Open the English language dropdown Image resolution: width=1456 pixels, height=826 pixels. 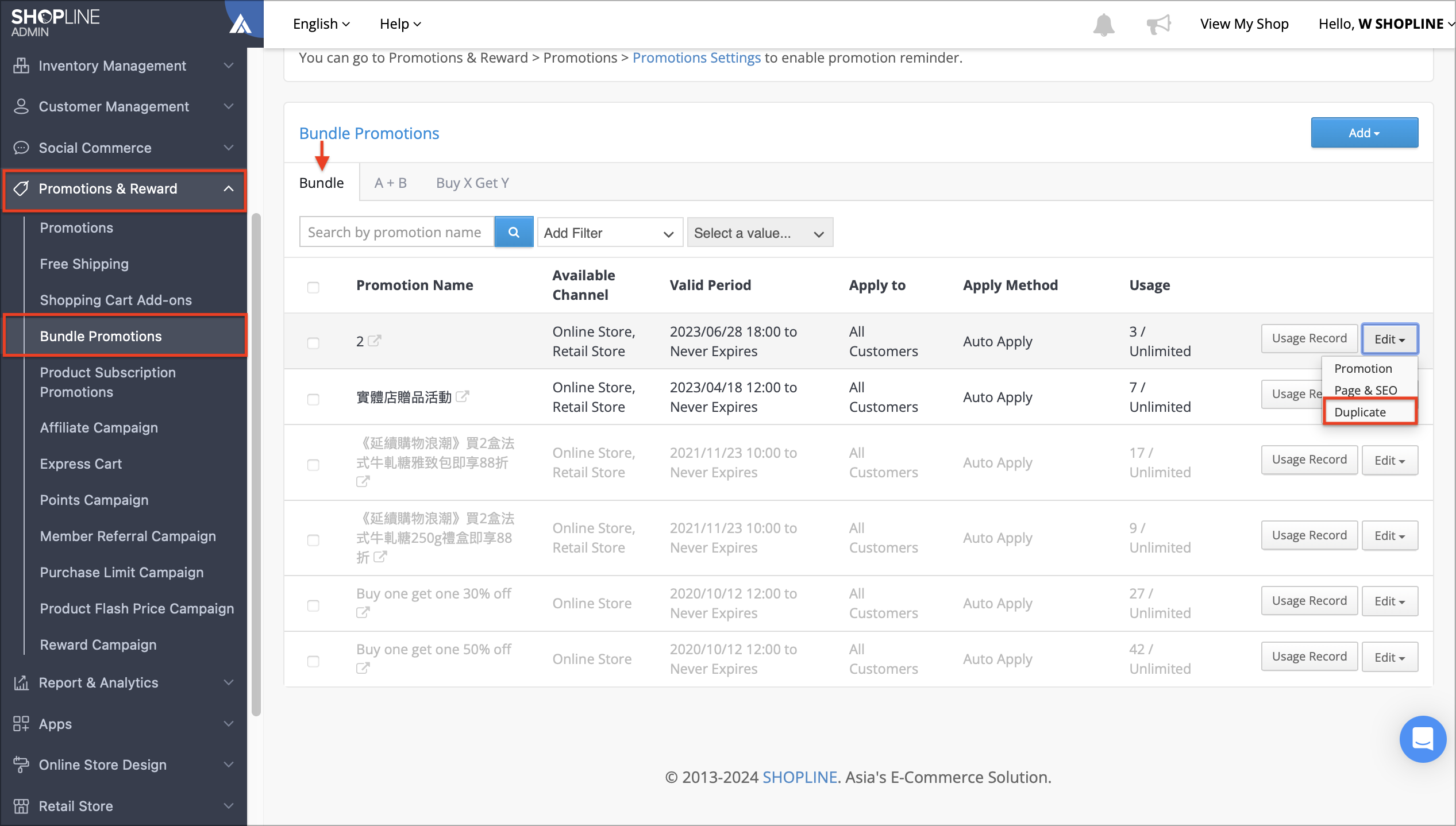321,24
